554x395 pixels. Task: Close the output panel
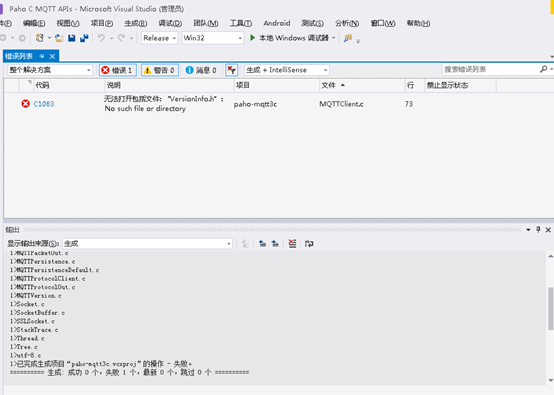click(x=548, y=230)
